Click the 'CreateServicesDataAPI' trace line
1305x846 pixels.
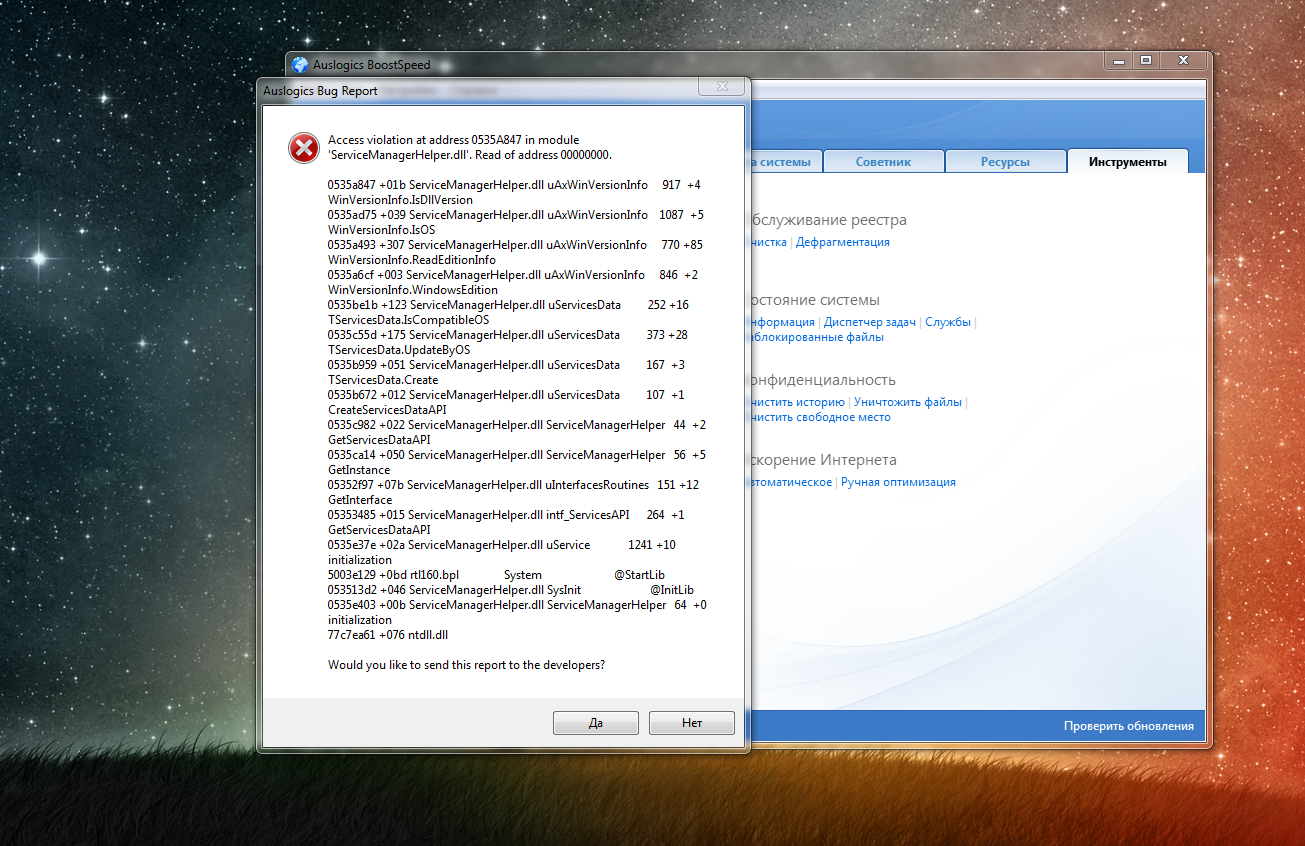click(x=387, y=410)
